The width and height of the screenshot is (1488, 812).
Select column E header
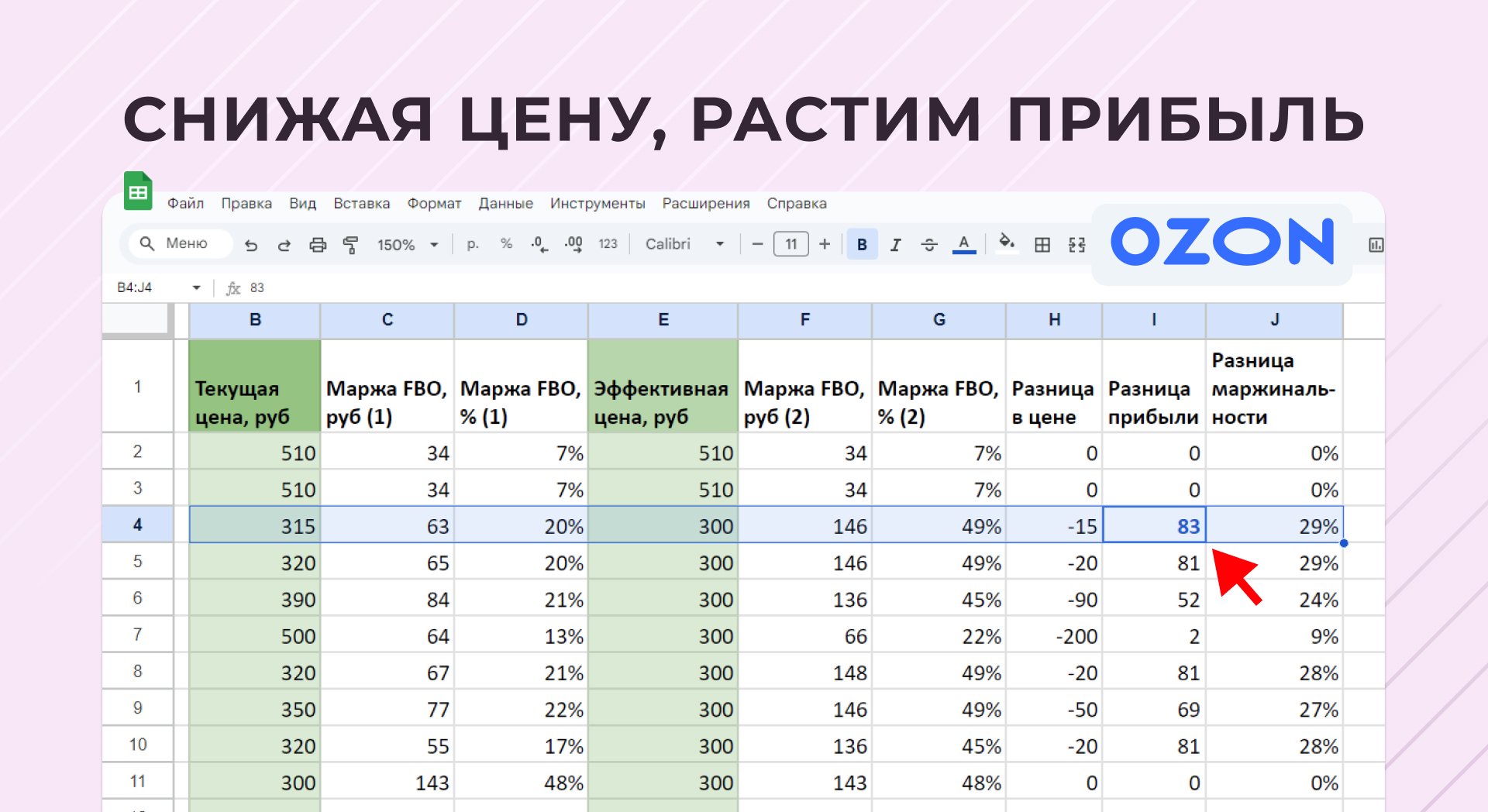(663, 320)
